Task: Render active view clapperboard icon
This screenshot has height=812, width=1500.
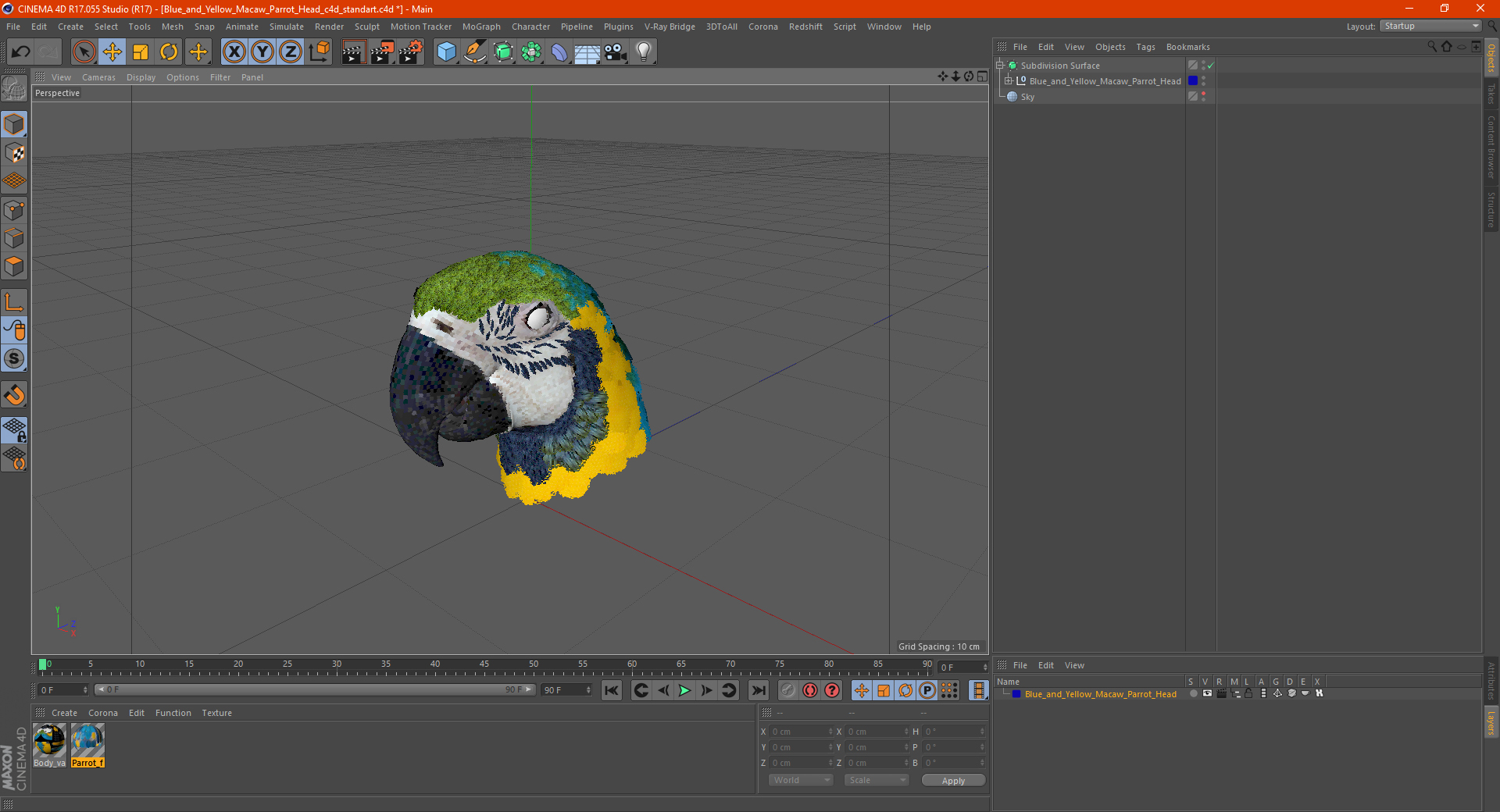Action: [353, 52]
